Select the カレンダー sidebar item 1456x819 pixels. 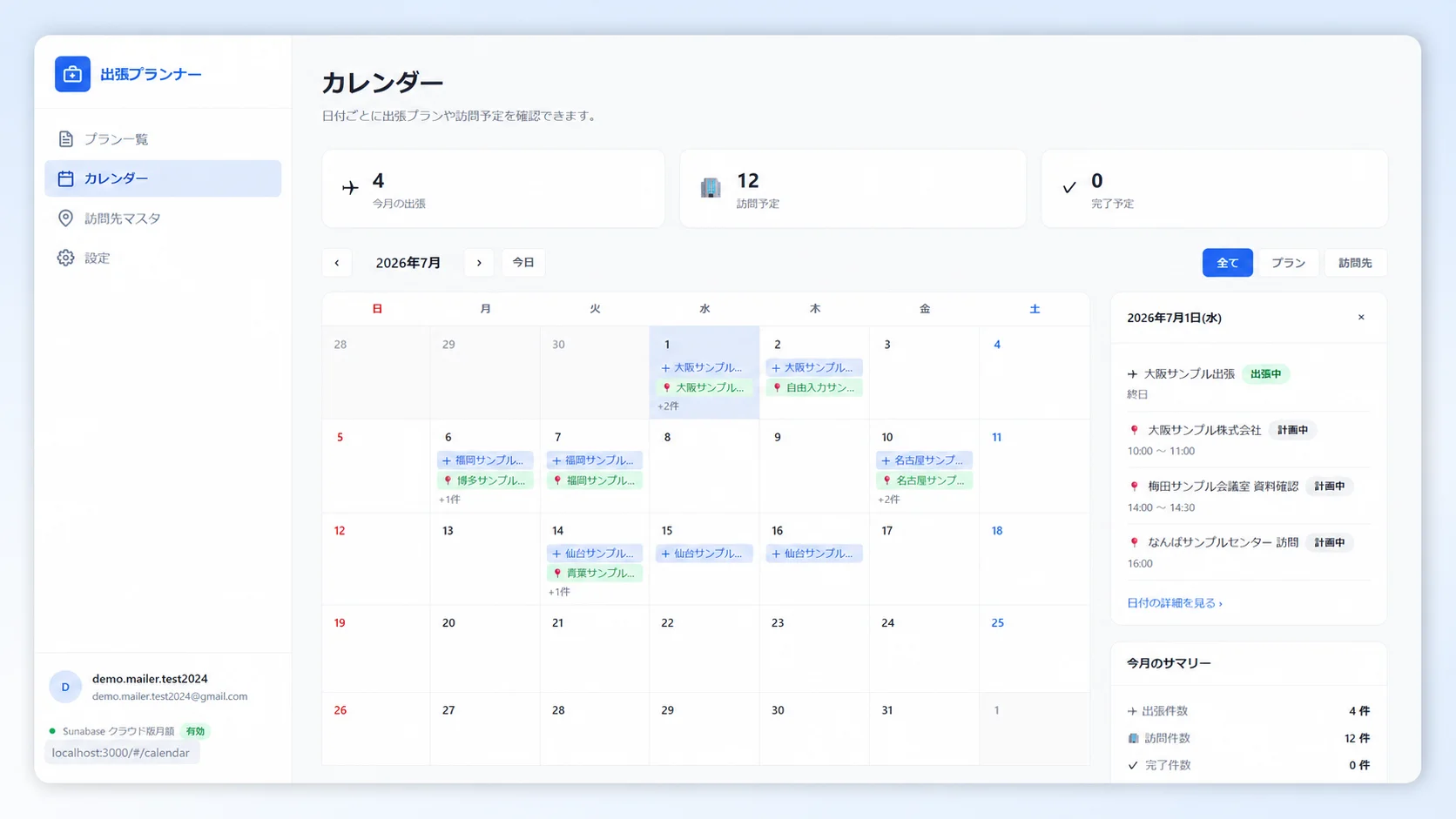pyautogui.click(x=163, y=178)
